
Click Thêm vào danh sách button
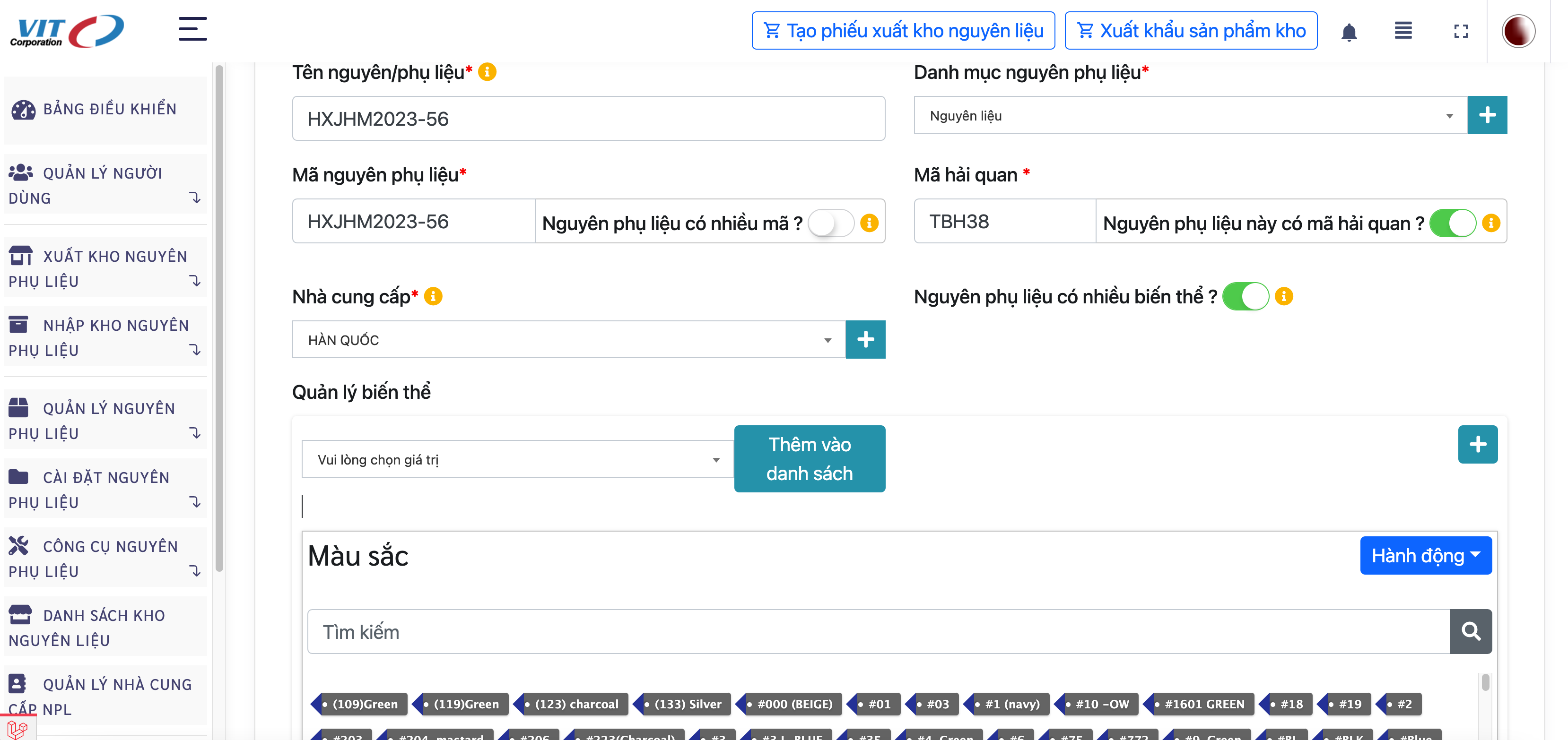point(809,458)
